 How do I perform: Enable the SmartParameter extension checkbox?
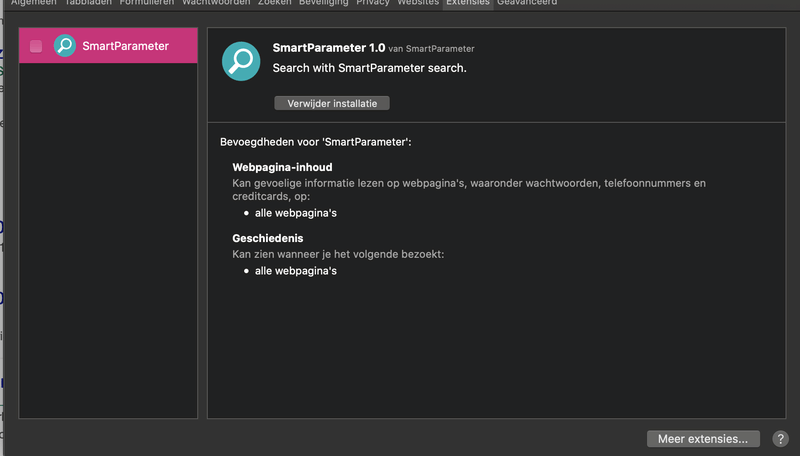coord(36,46)
